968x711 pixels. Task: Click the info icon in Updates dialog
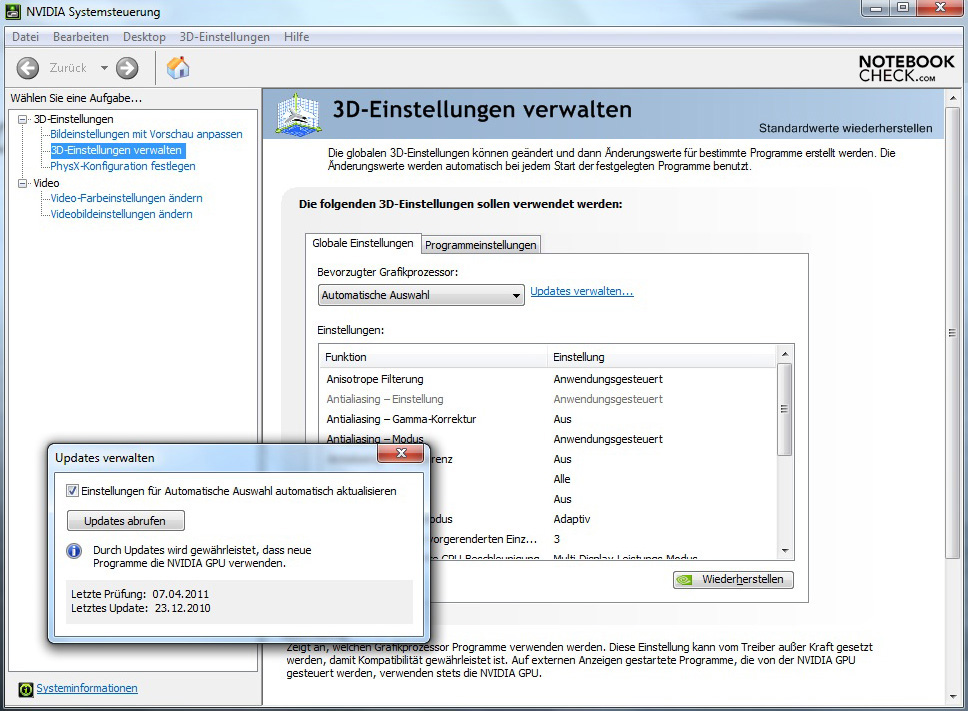pos(74,551)
